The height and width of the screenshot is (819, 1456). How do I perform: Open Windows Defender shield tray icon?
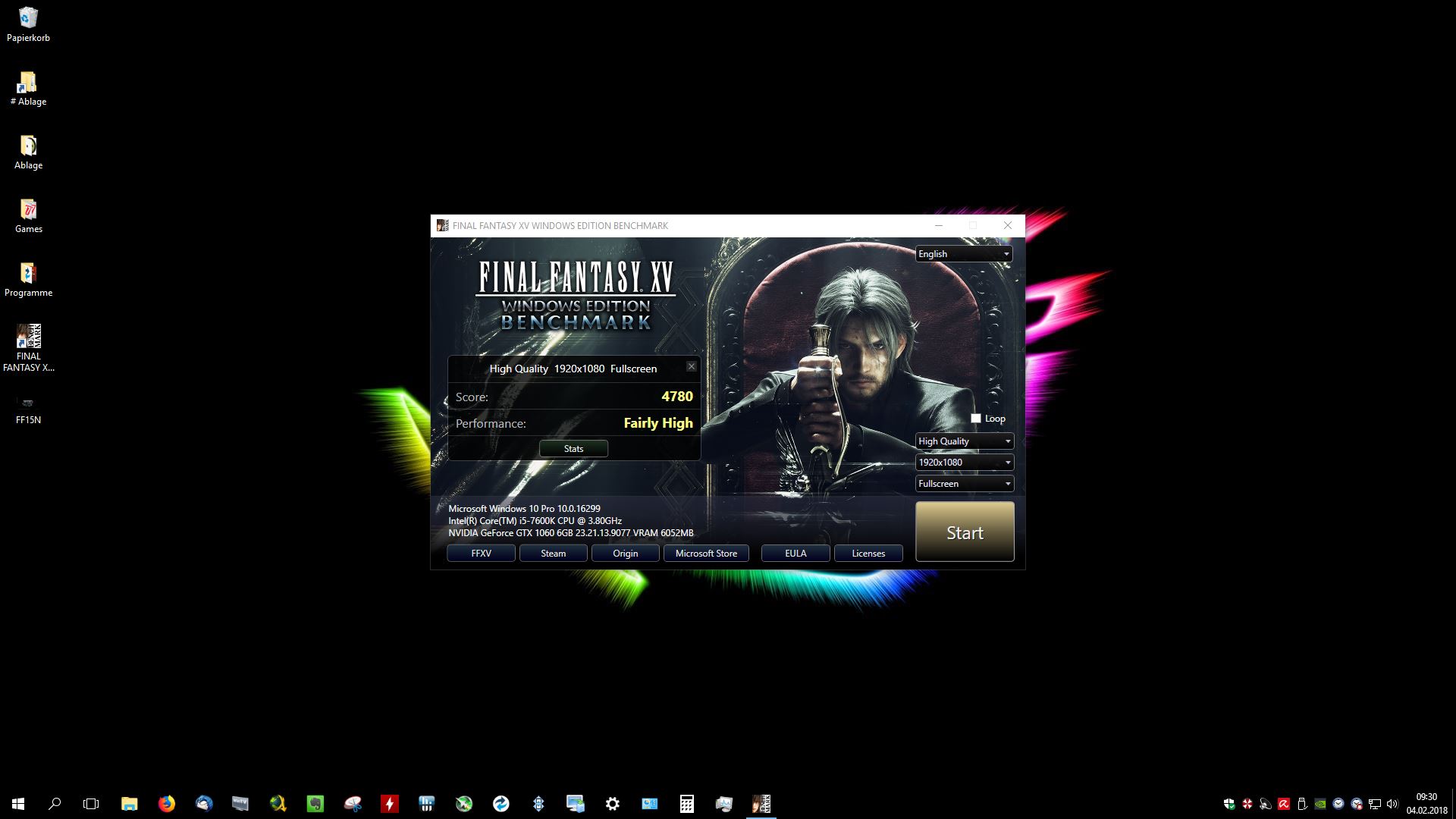tap(1229, 804)
